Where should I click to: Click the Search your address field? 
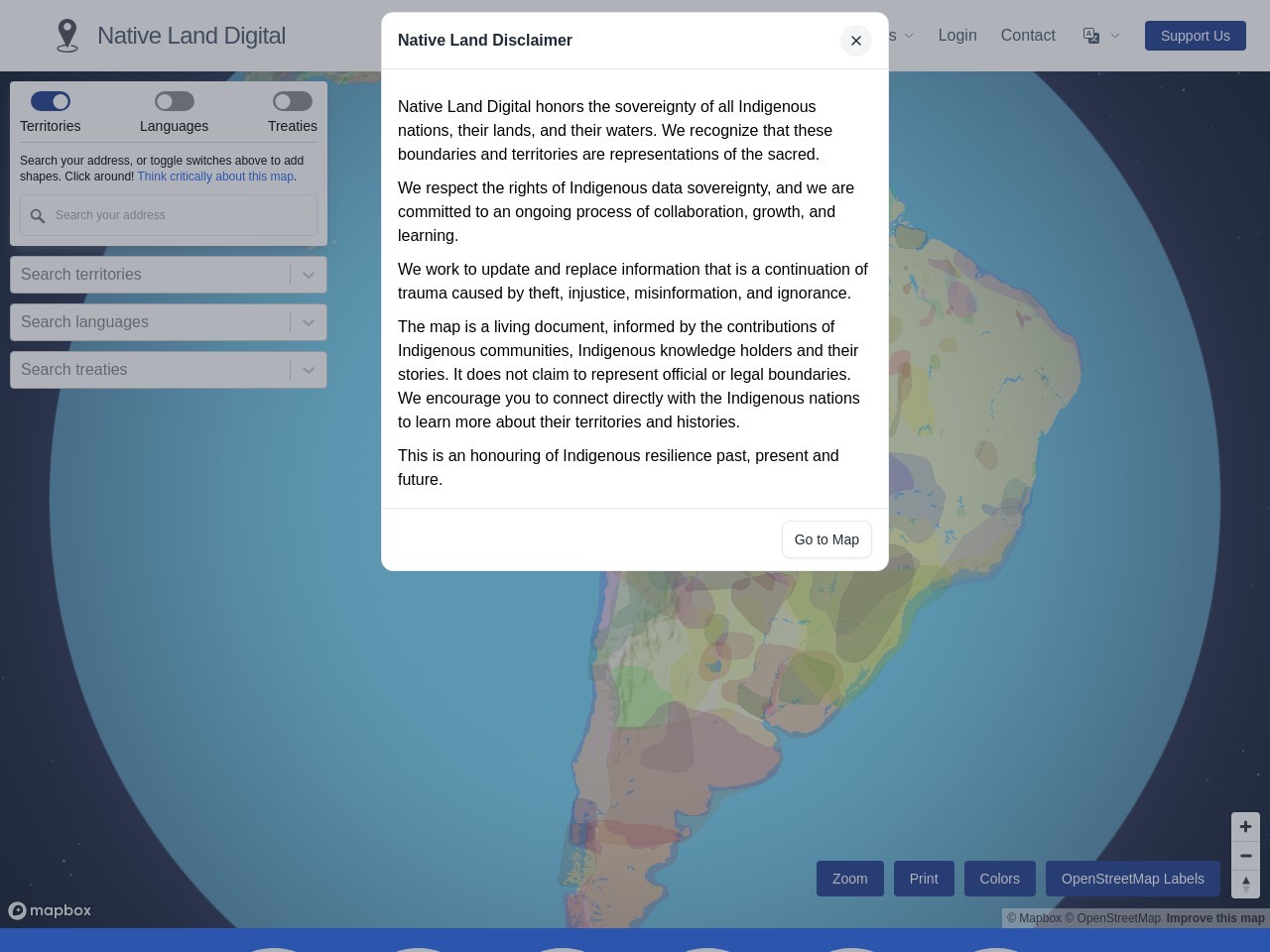click(x=169, y=215)
